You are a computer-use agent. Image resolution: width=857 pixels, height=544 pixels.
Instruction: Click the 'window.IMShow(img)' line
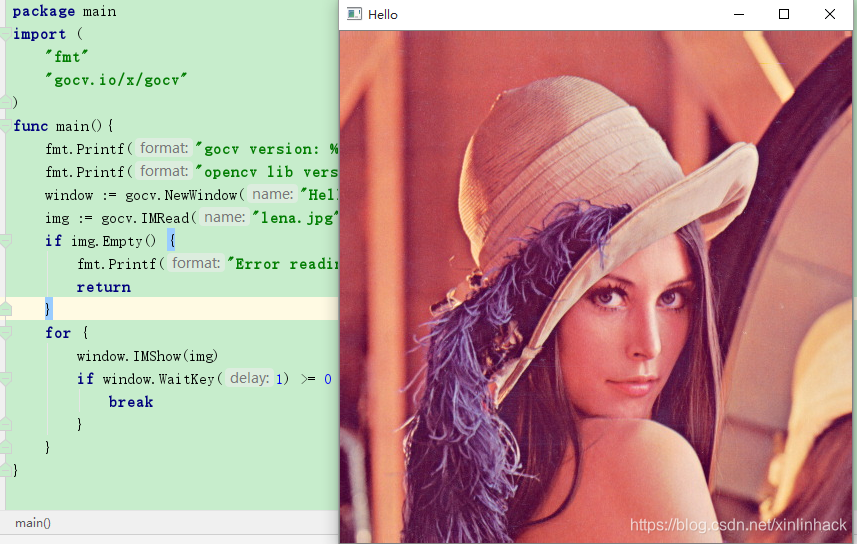tap(147, 356)
